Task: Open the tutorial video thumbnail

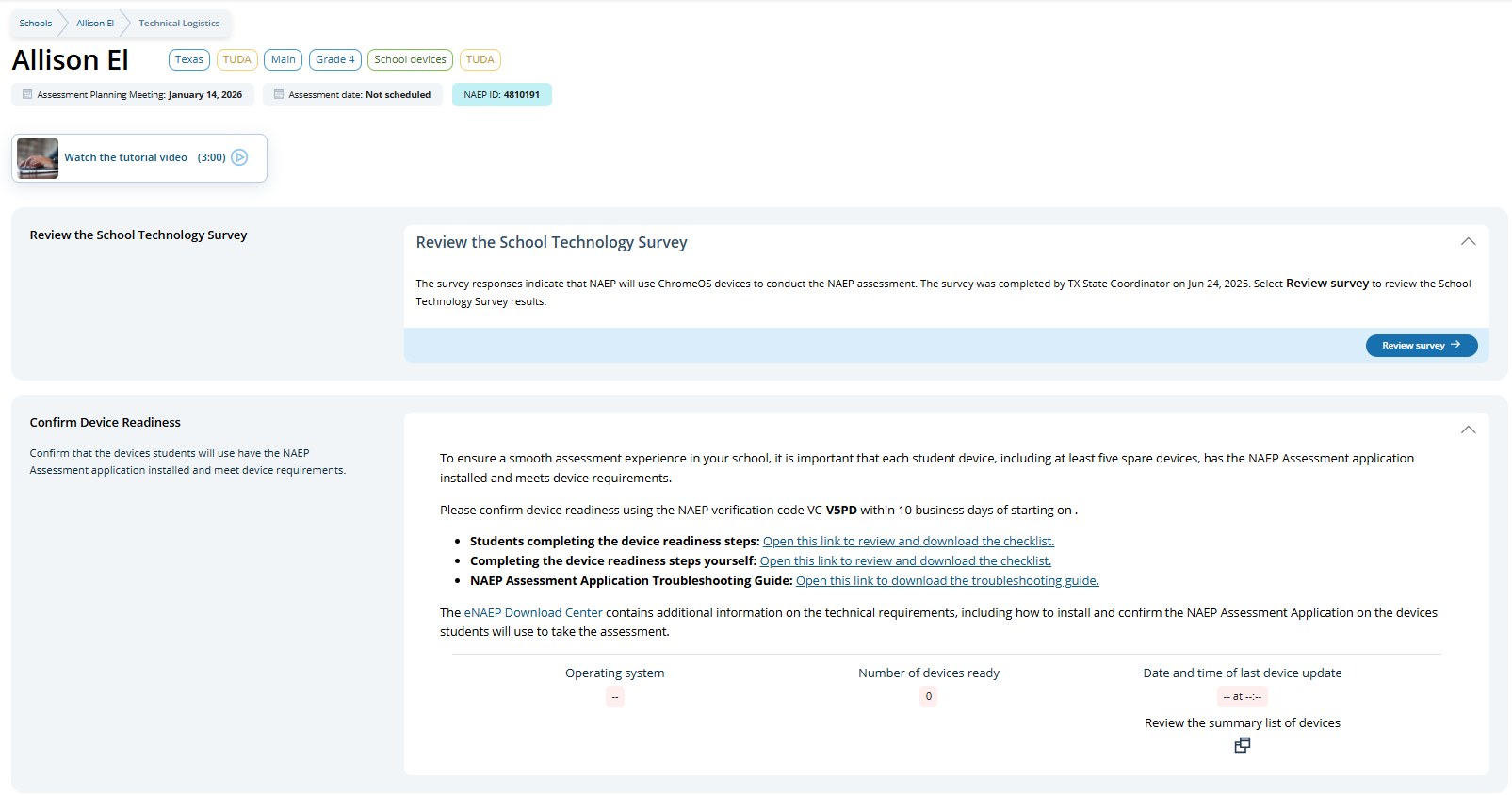Action: (x=38, y=158)
